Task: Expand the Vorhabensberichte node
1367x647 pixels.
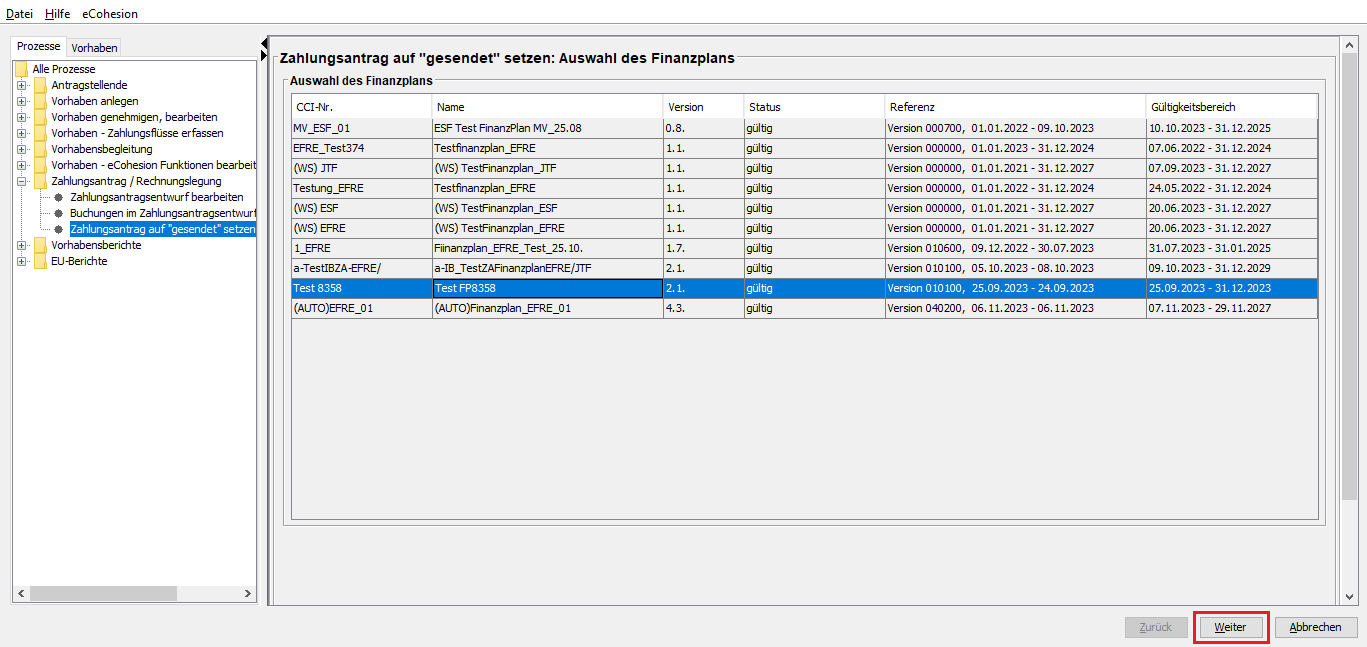Action: coord(21,245)
